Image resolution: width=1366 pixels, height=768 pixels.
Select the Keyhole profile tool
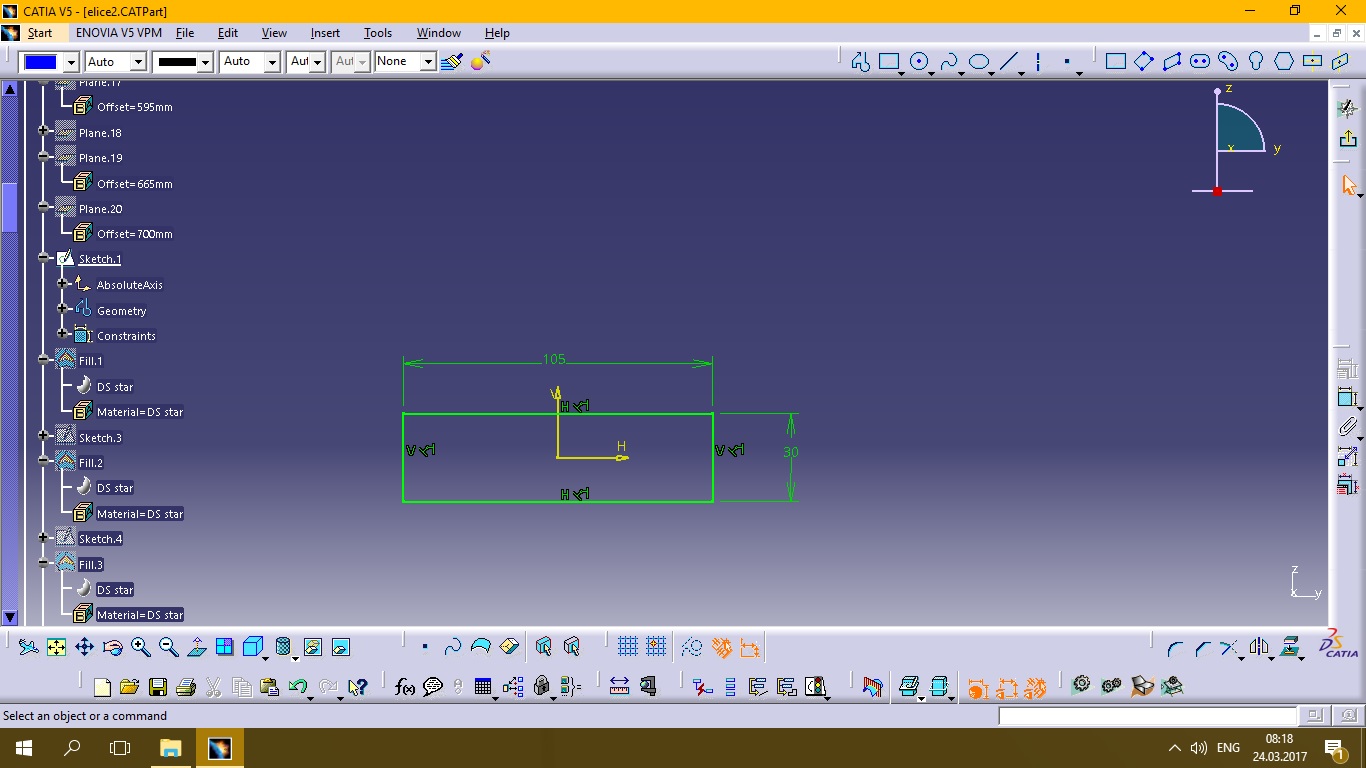[x=1256, y=62]
